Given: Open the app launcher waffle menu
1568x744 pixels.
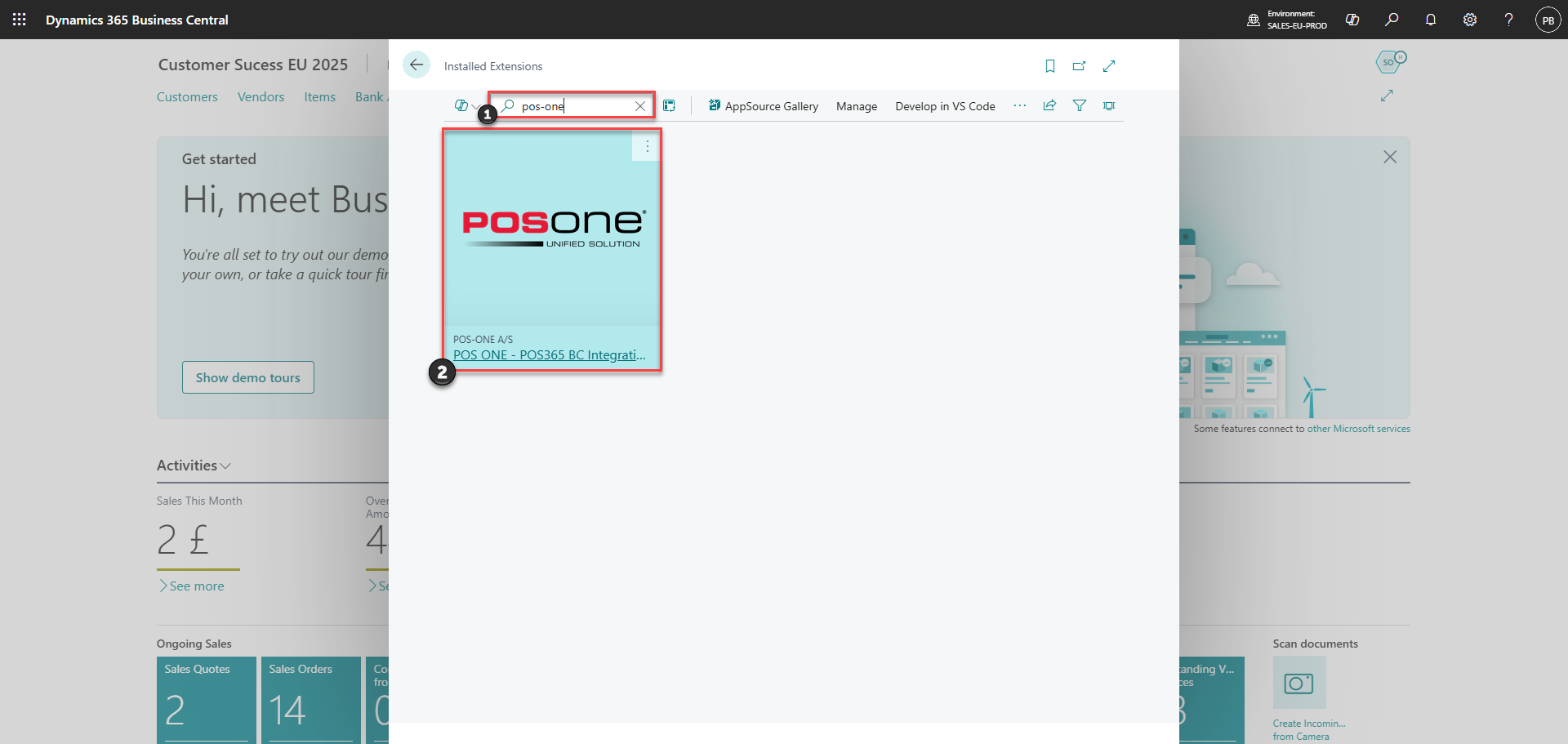Looking at the screenshot, I should coord(20,20).
